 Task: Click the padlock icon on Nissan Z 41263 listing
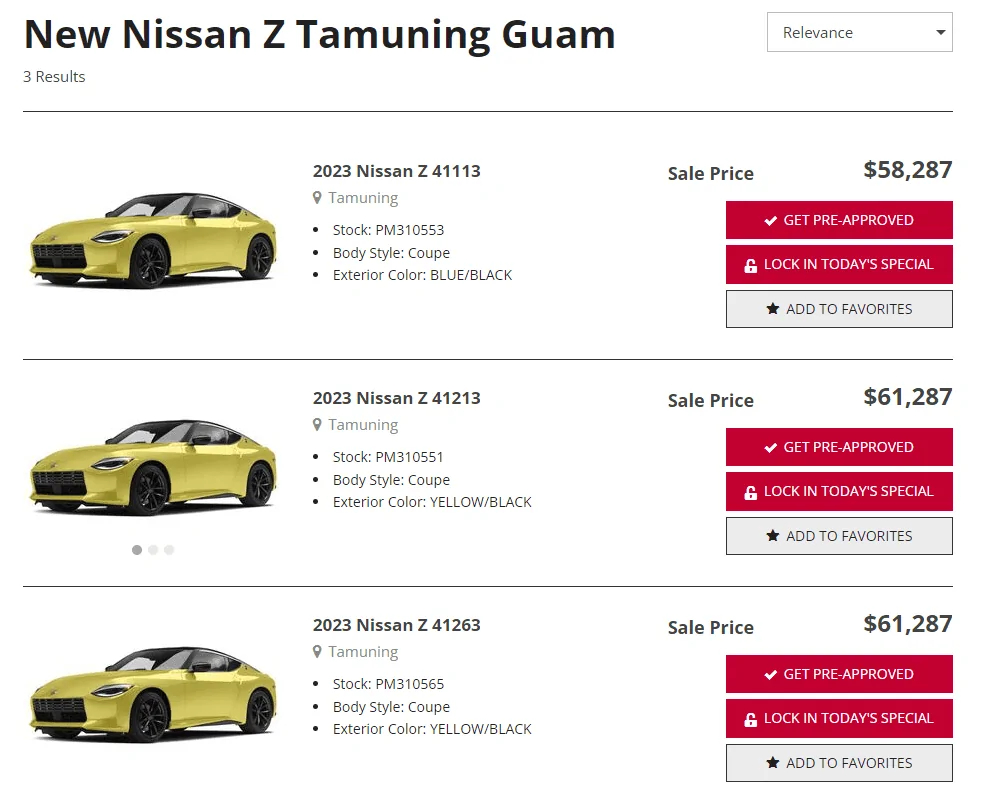coord(750,719)
